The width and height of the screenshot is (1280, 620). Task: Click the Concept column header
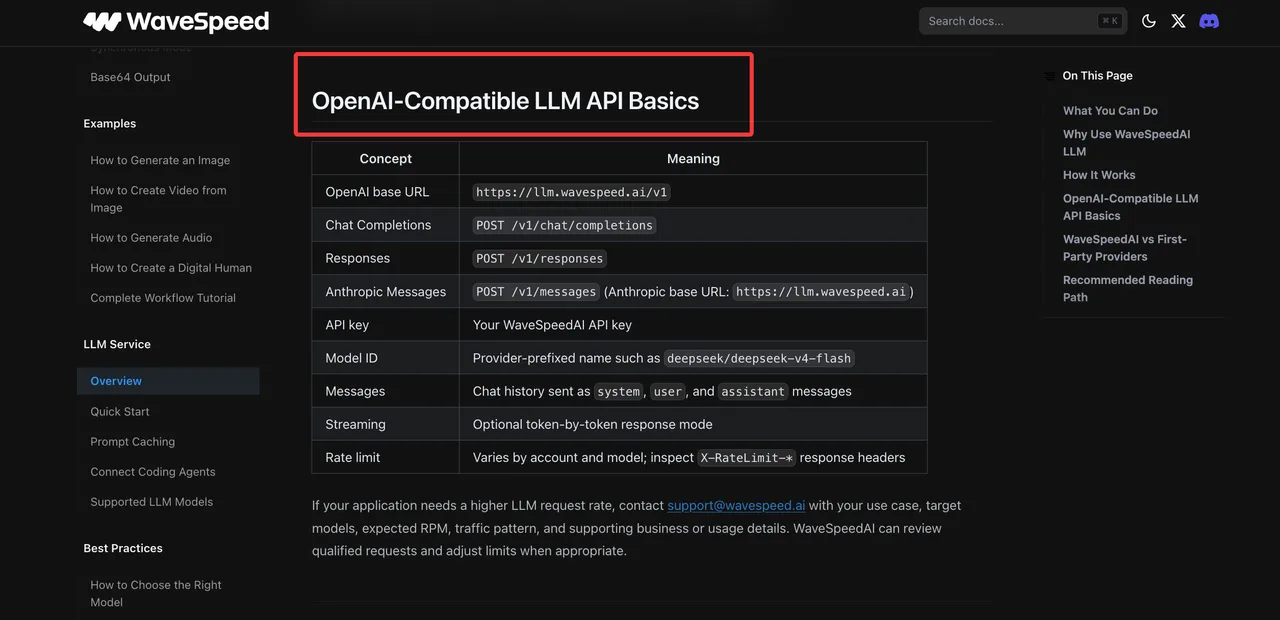point(385,158)
